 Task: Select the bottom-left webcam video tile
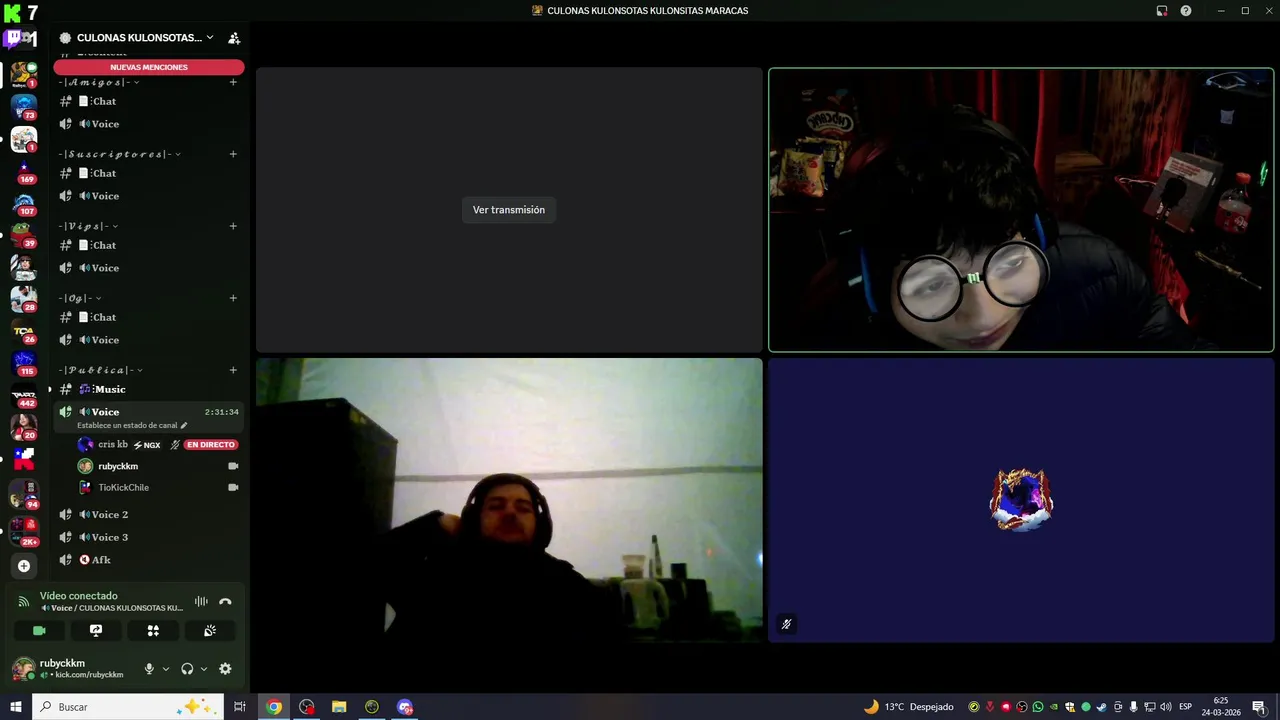[x=509, y=500]
